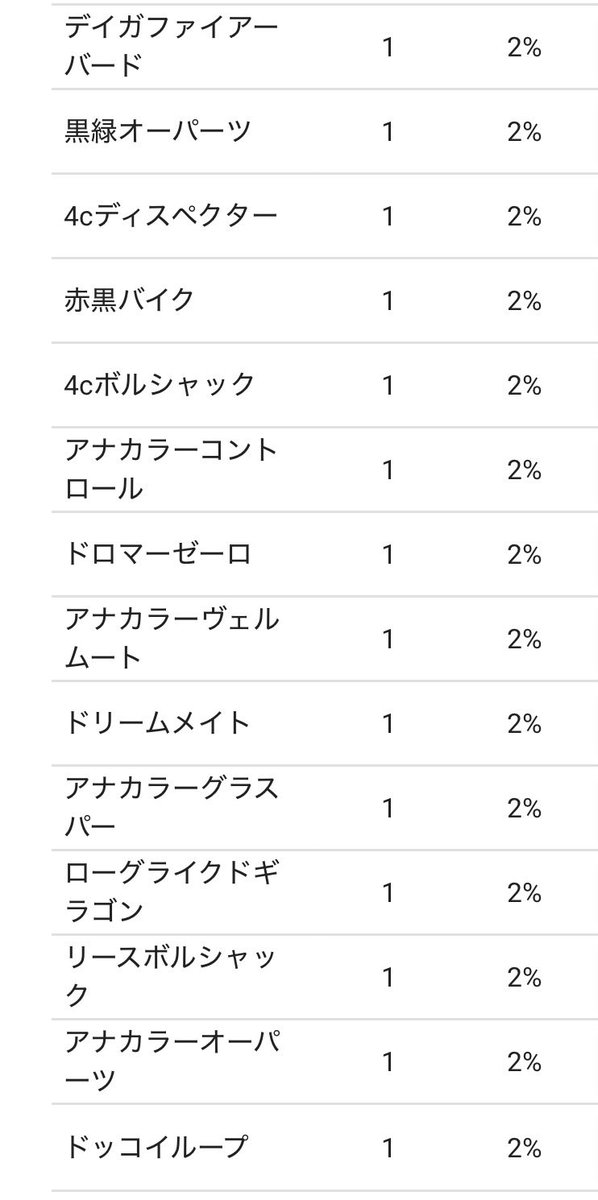
Task: Click the リースボルシャック entry
Action: click(171, 976)
